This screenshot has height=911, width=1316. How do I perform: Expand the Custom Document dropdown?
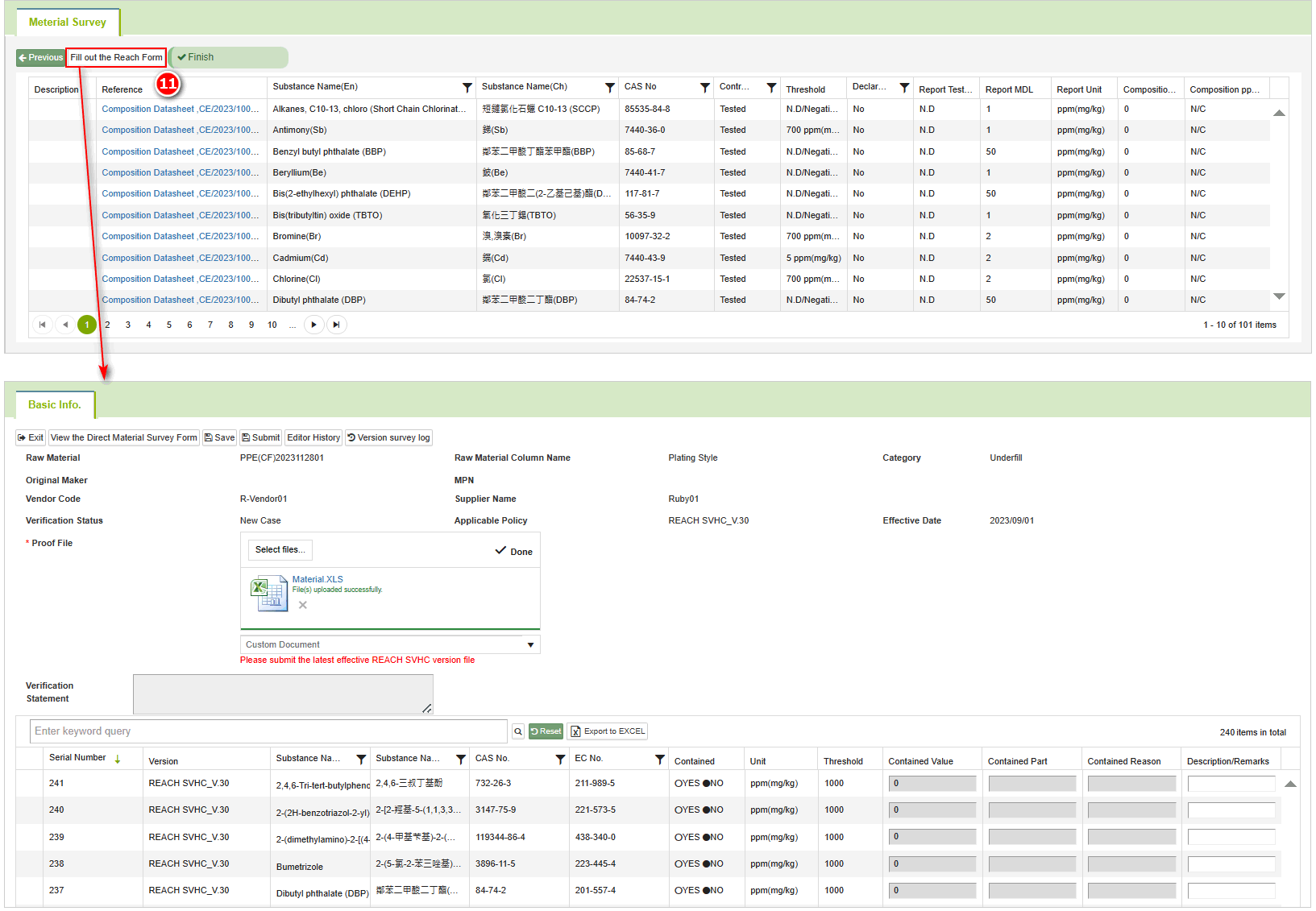click(x=530, y=645)
